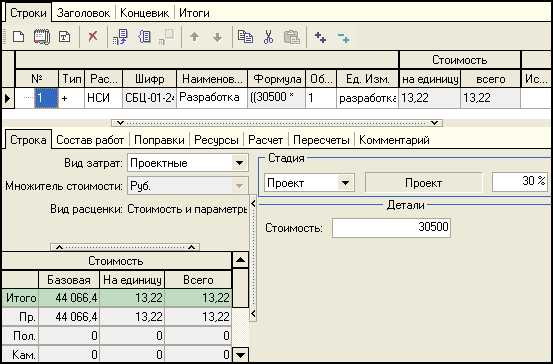Image resolution: width=553 pixels, height=364 pixels.
Task: Click the + type cell in row 1
Action: pyautogui.click(x=72, y=98)
